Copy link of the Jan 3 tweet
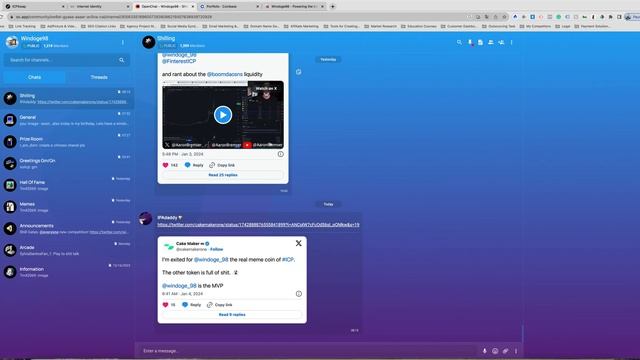This screenshot has height=360, width=640. point(222,165)
